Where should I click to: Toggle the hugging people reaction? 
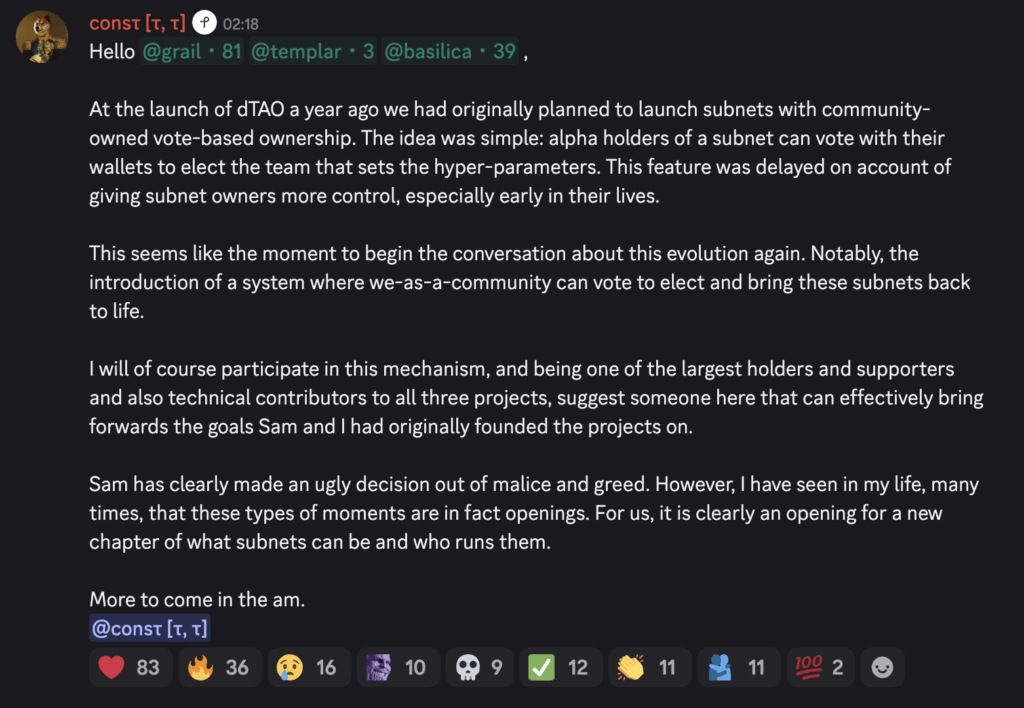coord(739,667)
